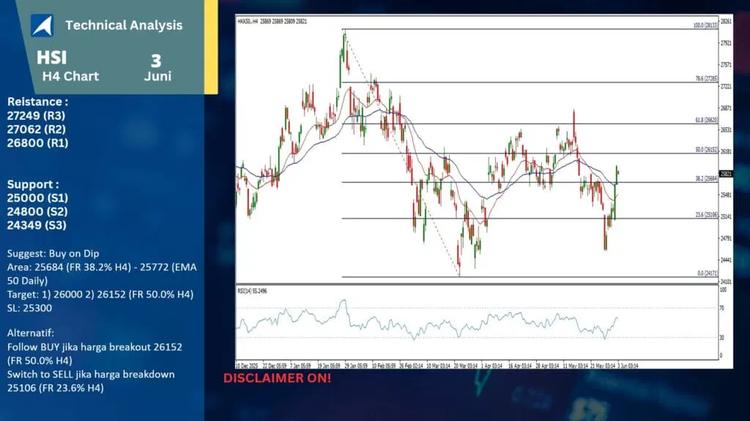Click the 10 Feb date on time axis
Screen dimensions: 750x421
click(384, 366)
